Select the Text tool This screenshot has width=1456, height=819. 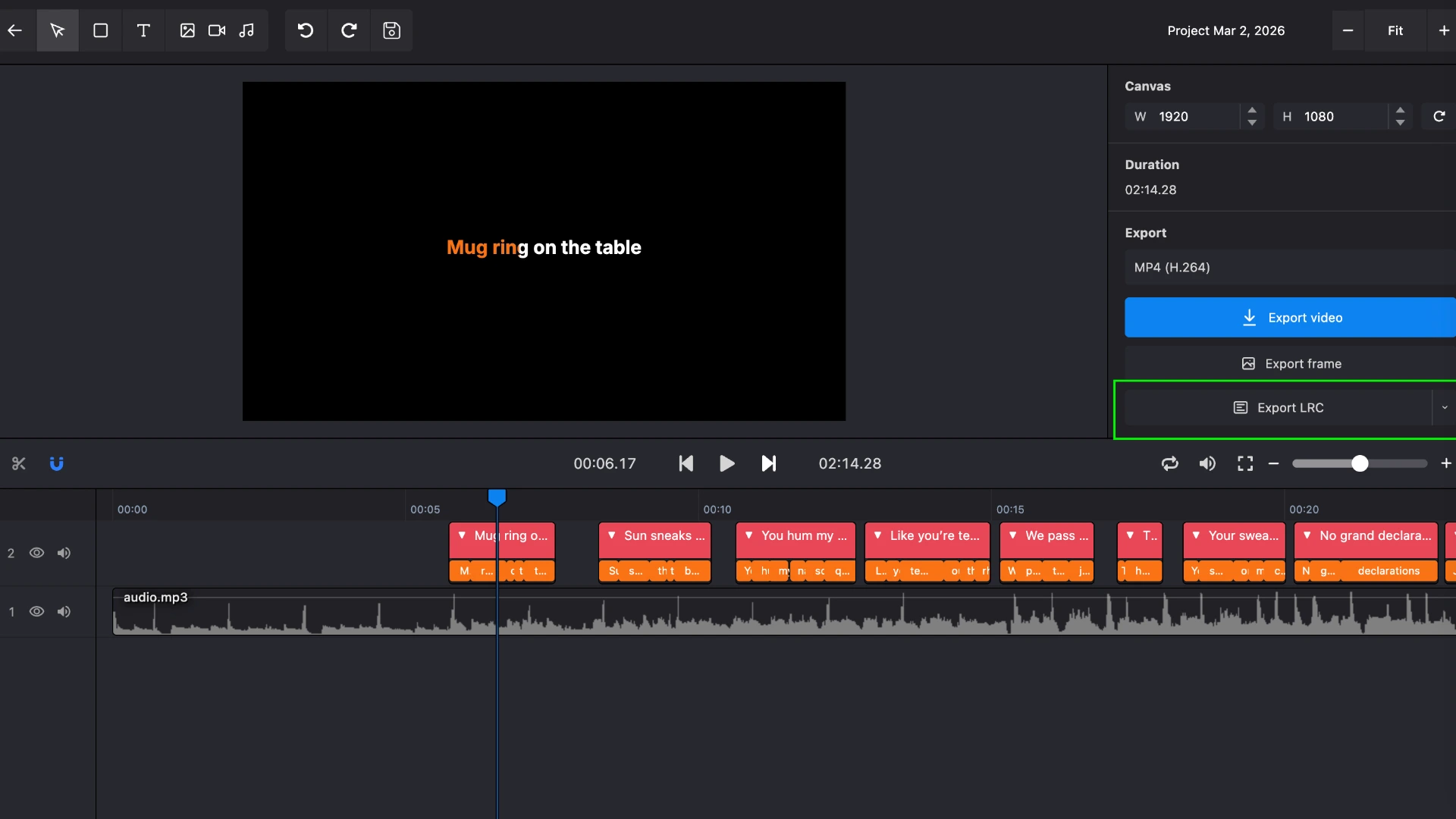point(143,30)
